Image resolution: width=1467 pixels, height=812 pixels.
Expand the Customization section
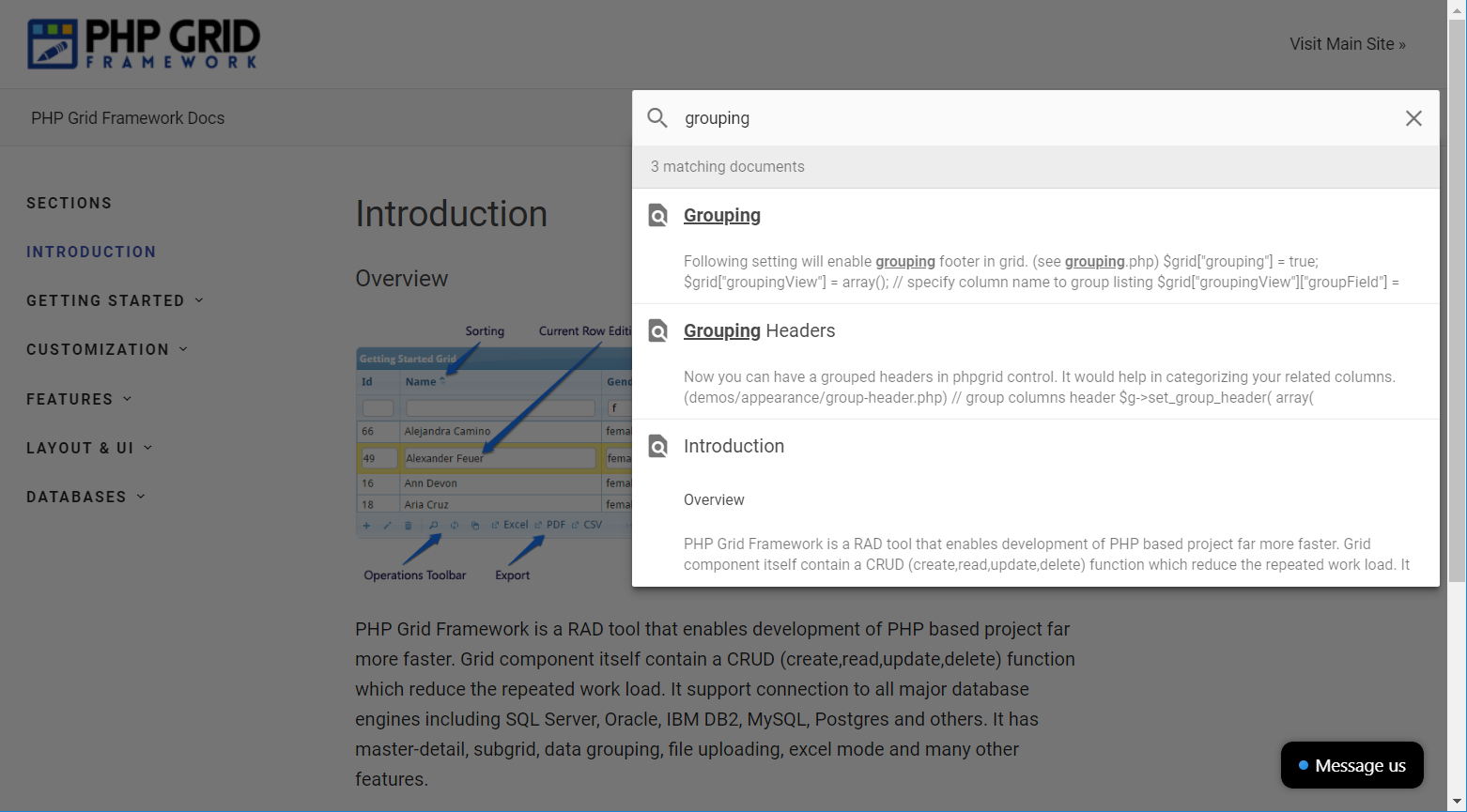click(107, 350)
